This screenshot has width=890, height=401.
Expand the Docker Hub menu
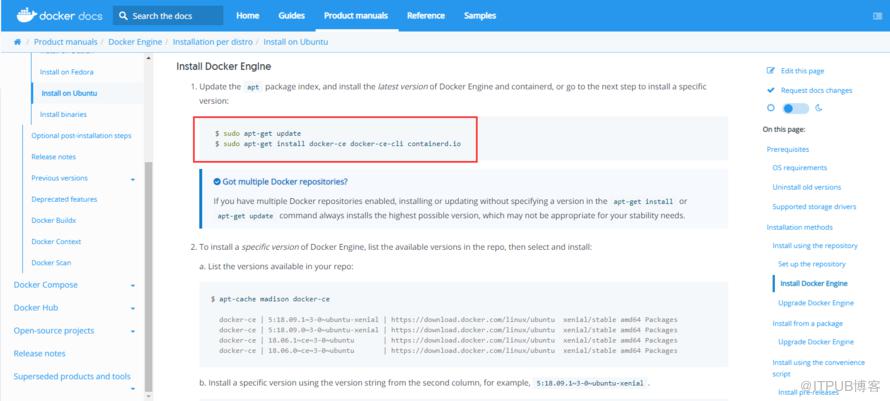133,308
